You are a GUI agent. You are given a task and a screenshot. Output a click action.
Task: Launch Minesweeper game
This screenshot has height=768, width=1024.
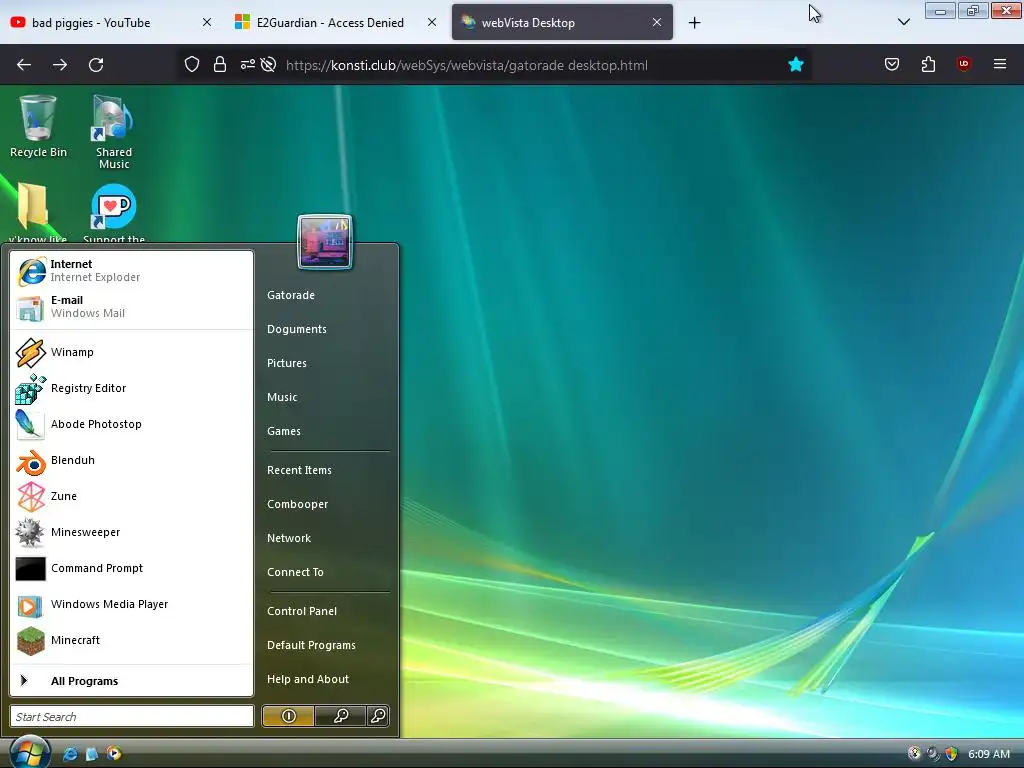tap(131, 532)
